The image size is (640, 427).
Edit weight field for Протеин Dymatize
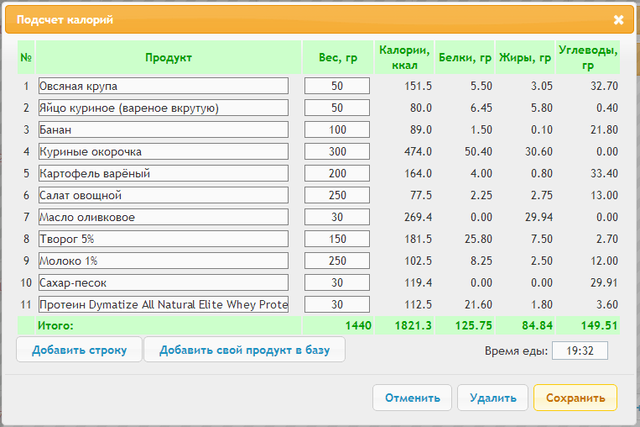[337, 305]
